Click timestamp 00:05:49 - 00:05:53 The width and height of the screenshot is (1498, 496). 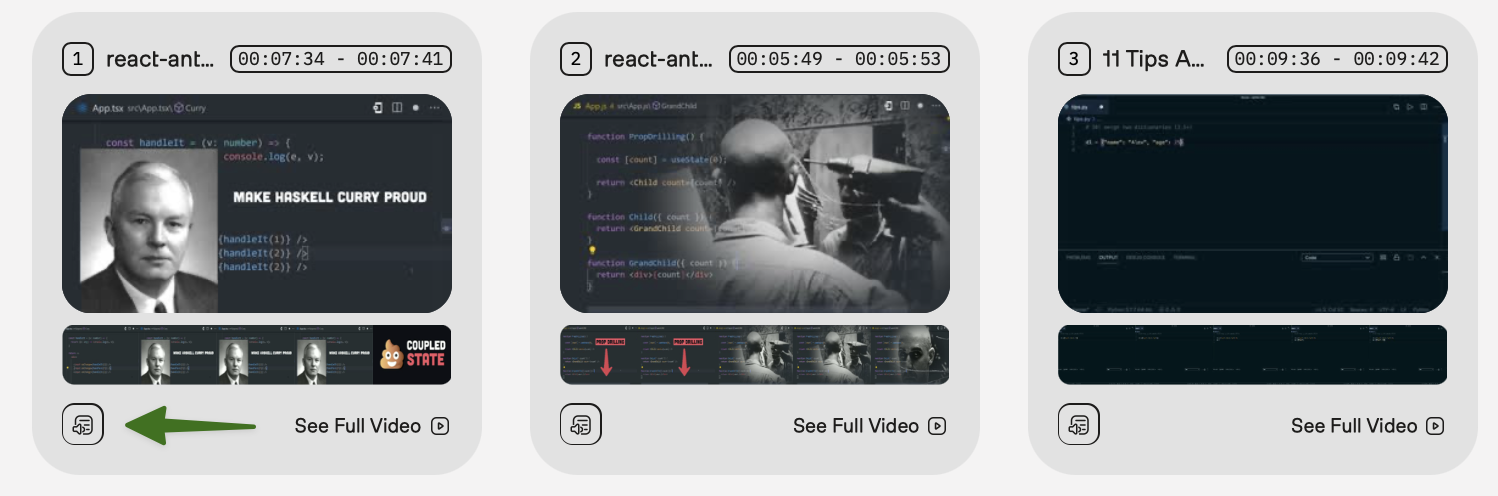pos(839,59)
